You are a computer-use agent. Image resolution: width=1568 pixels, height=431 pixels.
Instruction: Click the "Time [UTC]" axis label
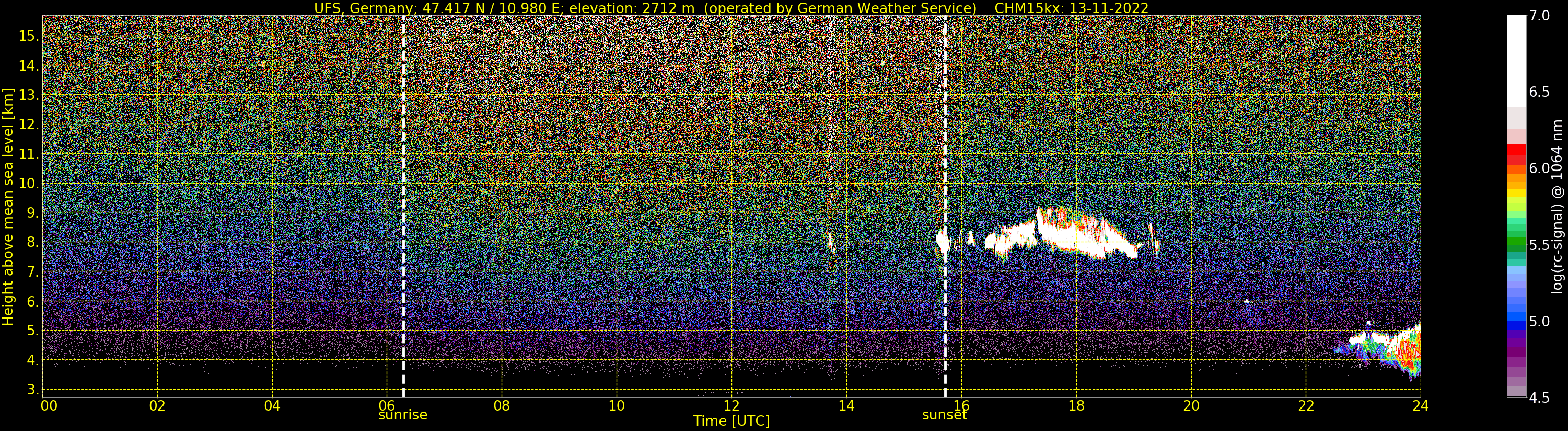pyautogui.click(x=731, y=421)
